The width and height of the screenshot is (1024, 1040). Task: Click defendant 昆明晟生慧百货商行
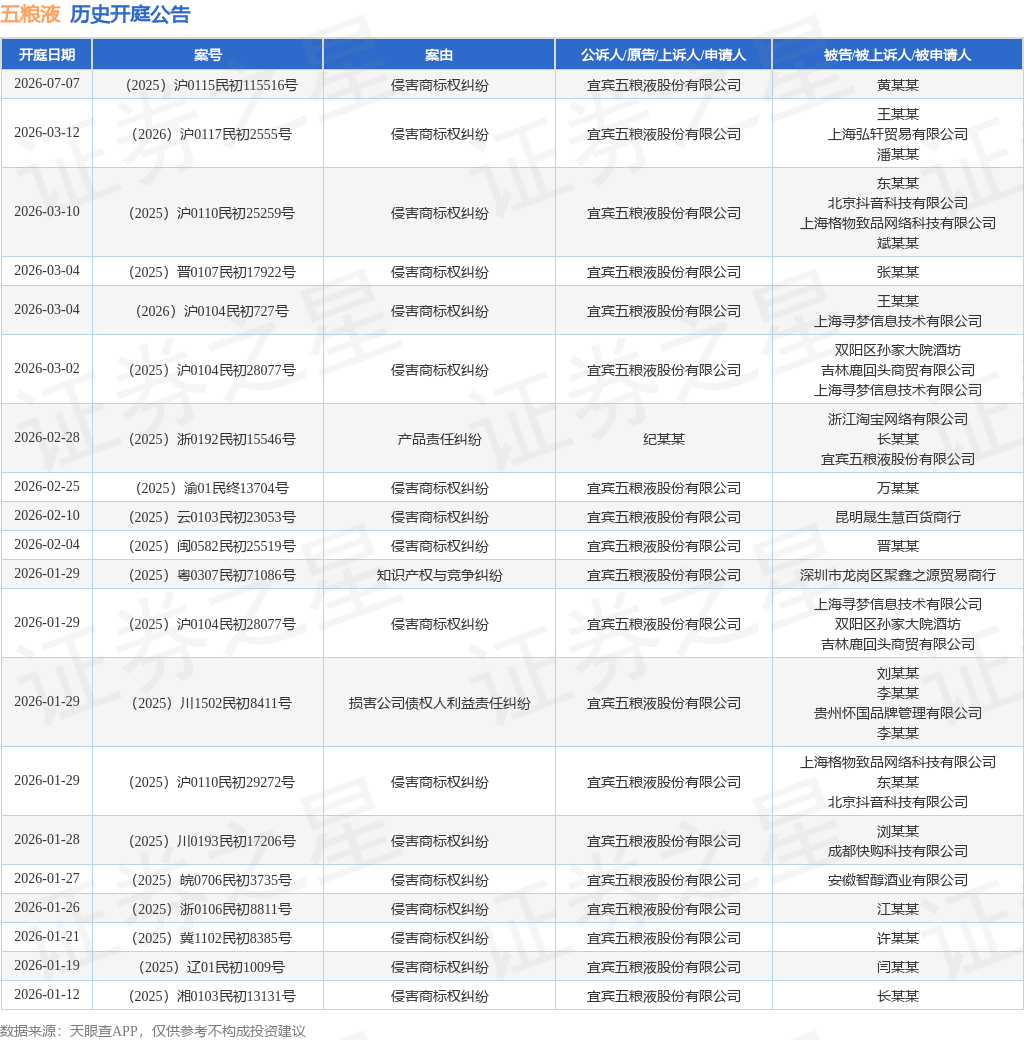897,517
